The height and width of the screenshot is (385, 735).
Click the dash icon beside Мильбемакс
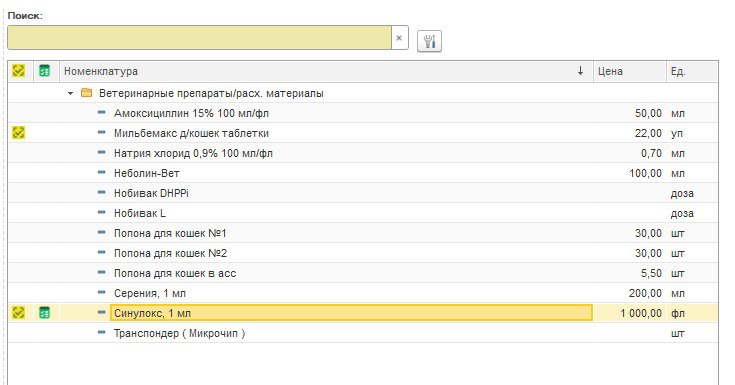(102, 133)
